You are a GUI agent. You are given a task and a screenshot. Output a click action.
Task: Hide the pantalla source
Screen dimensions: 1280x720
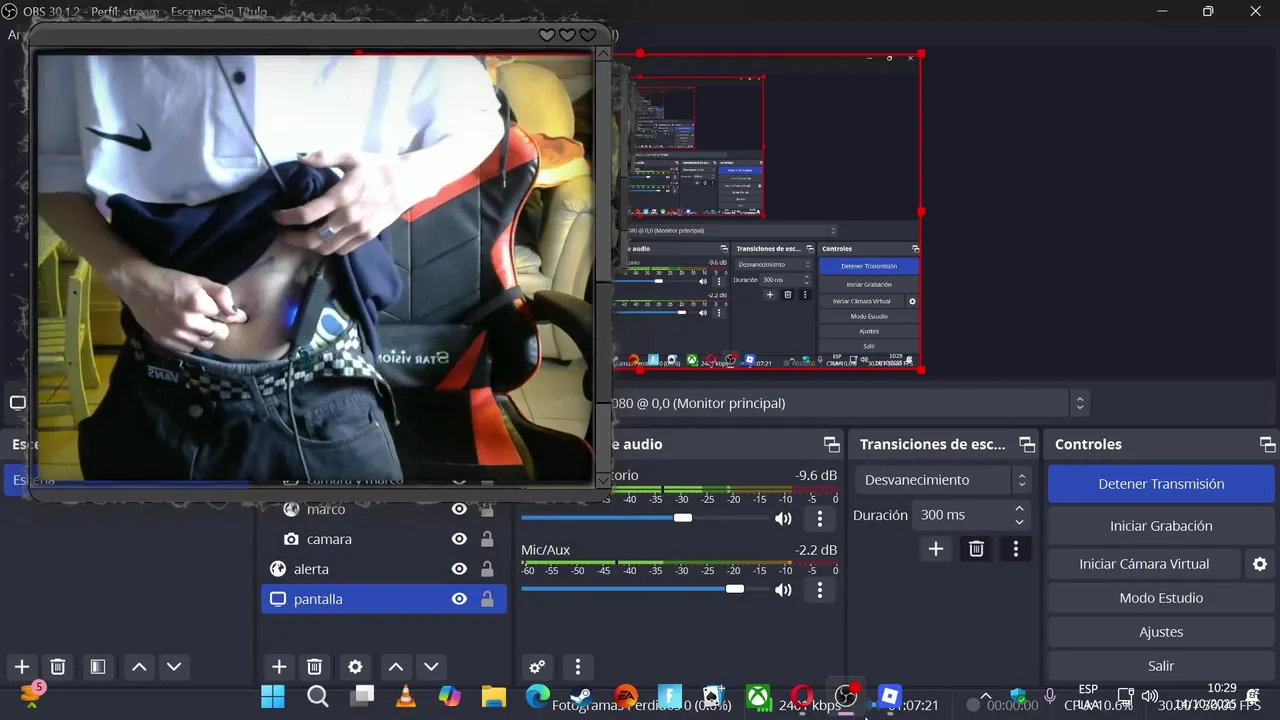(459, 599)
